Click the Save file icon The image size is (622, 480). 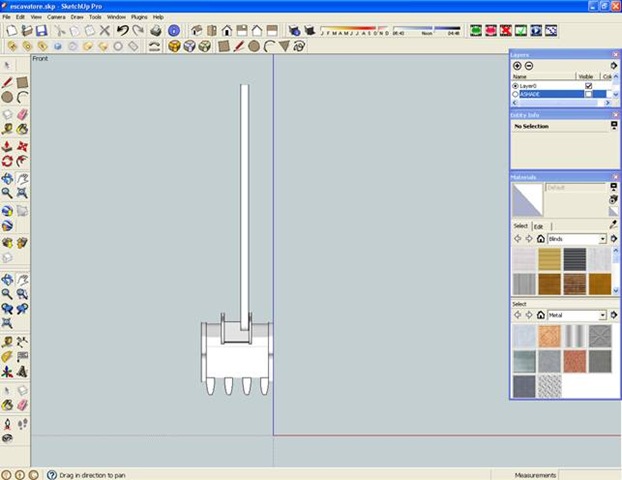41,31
